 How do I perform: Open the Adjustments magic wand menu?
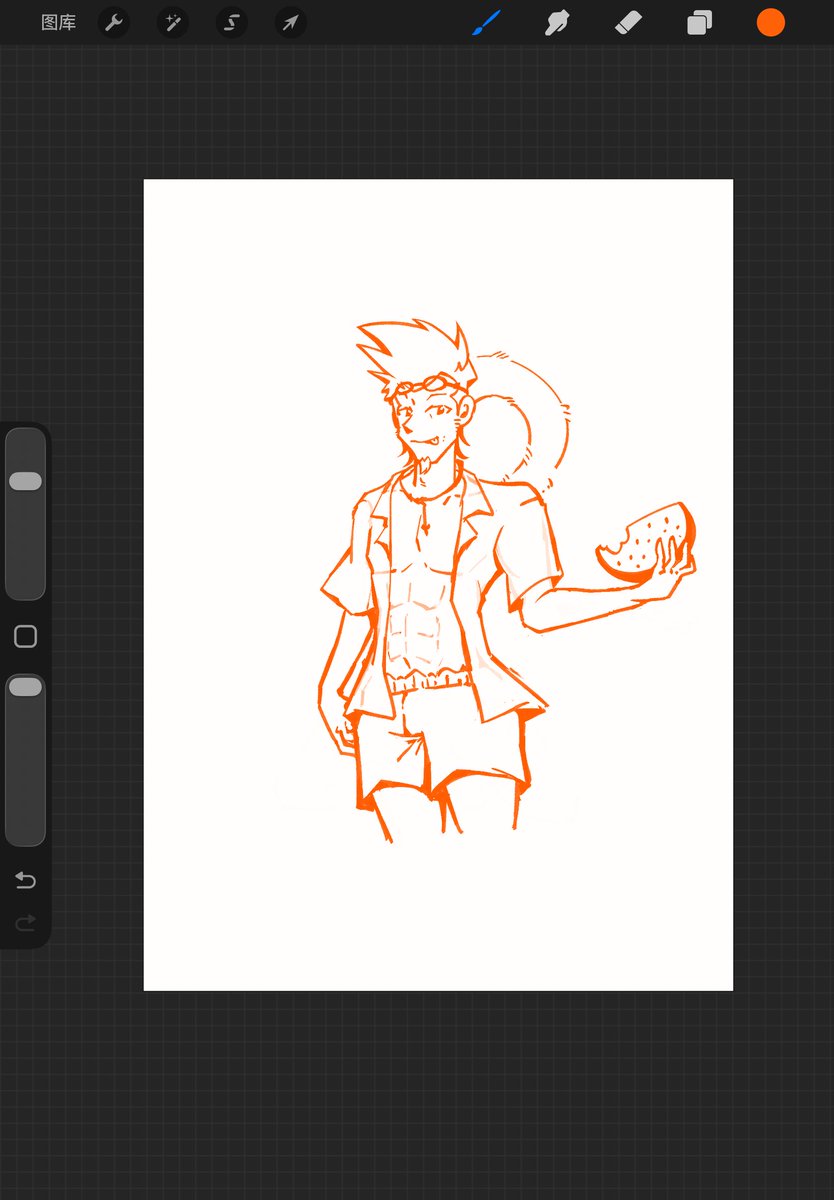pyautogui.click(x=173, y=22)
